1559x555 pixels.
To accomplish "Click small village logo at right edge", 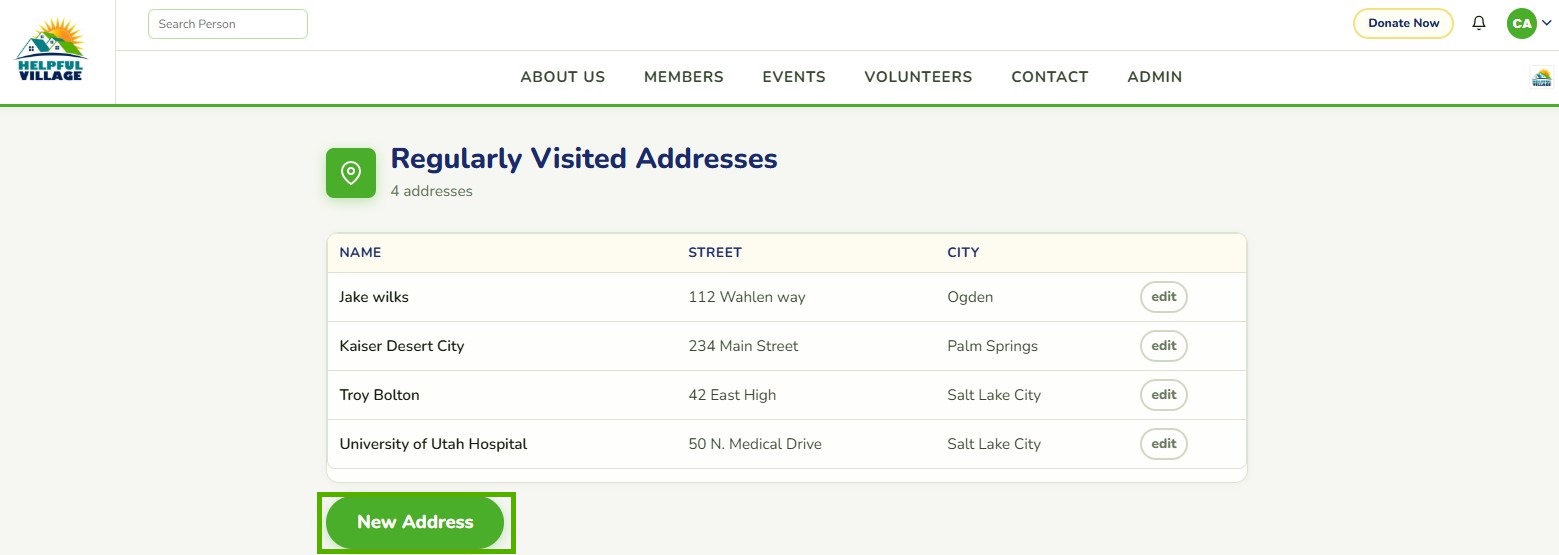I will pyautogui.click(x=1541, y=77).
